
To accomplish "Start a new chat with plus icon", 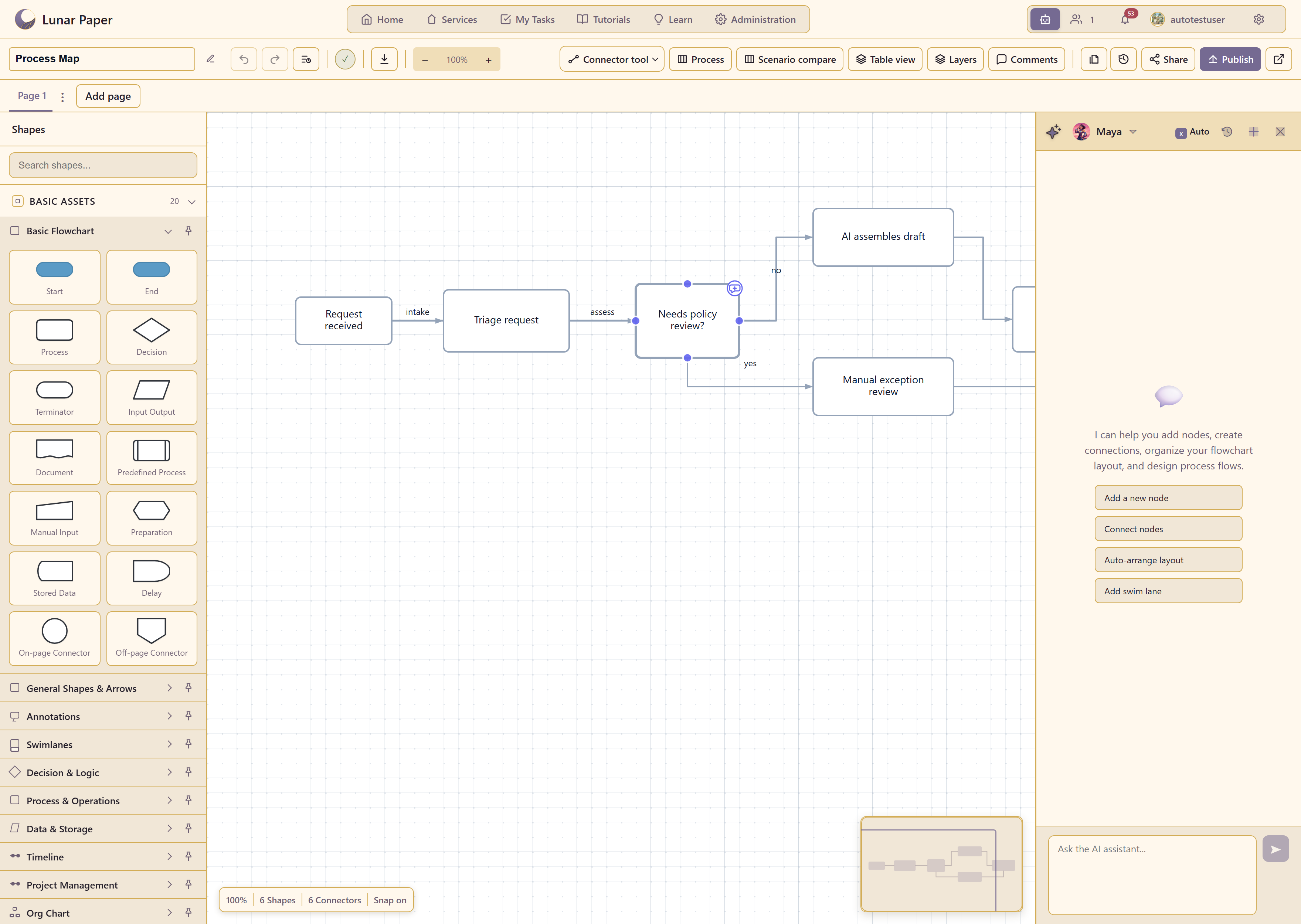I will (1254, 132).
